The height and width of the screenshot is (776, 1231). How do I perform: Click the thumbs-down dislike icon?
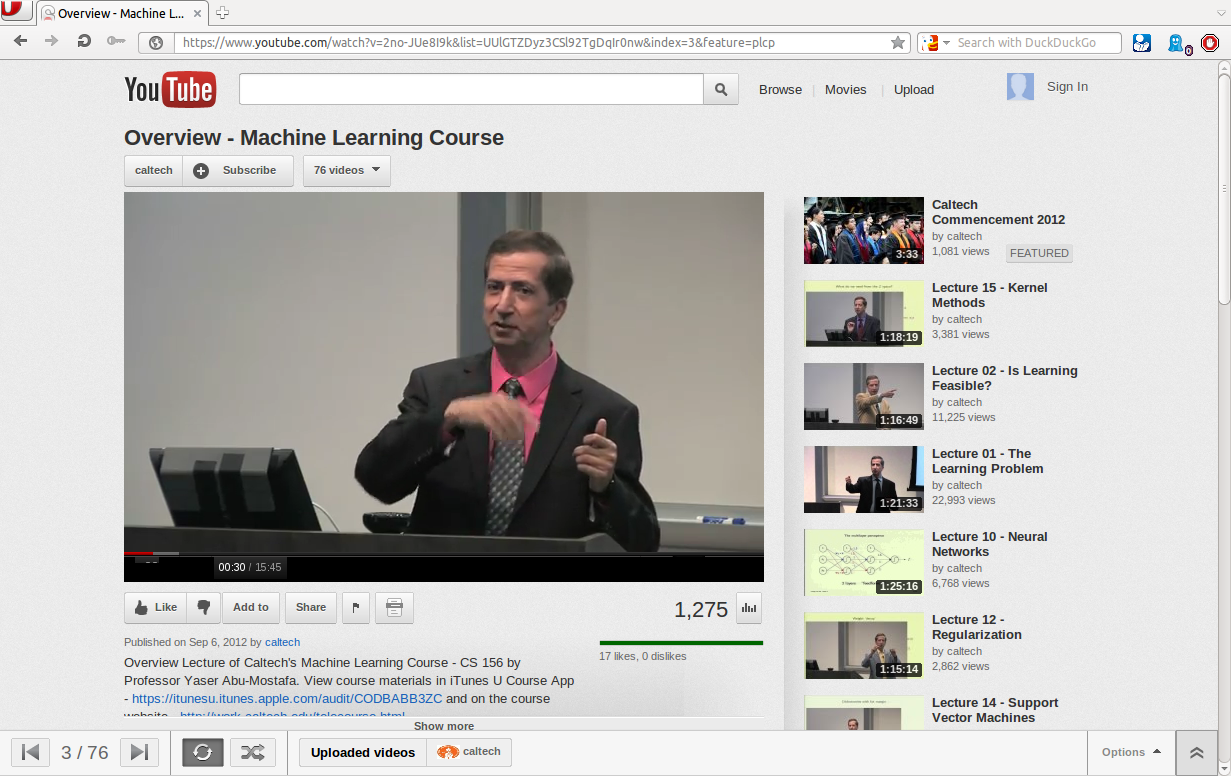tap(203, 607)
